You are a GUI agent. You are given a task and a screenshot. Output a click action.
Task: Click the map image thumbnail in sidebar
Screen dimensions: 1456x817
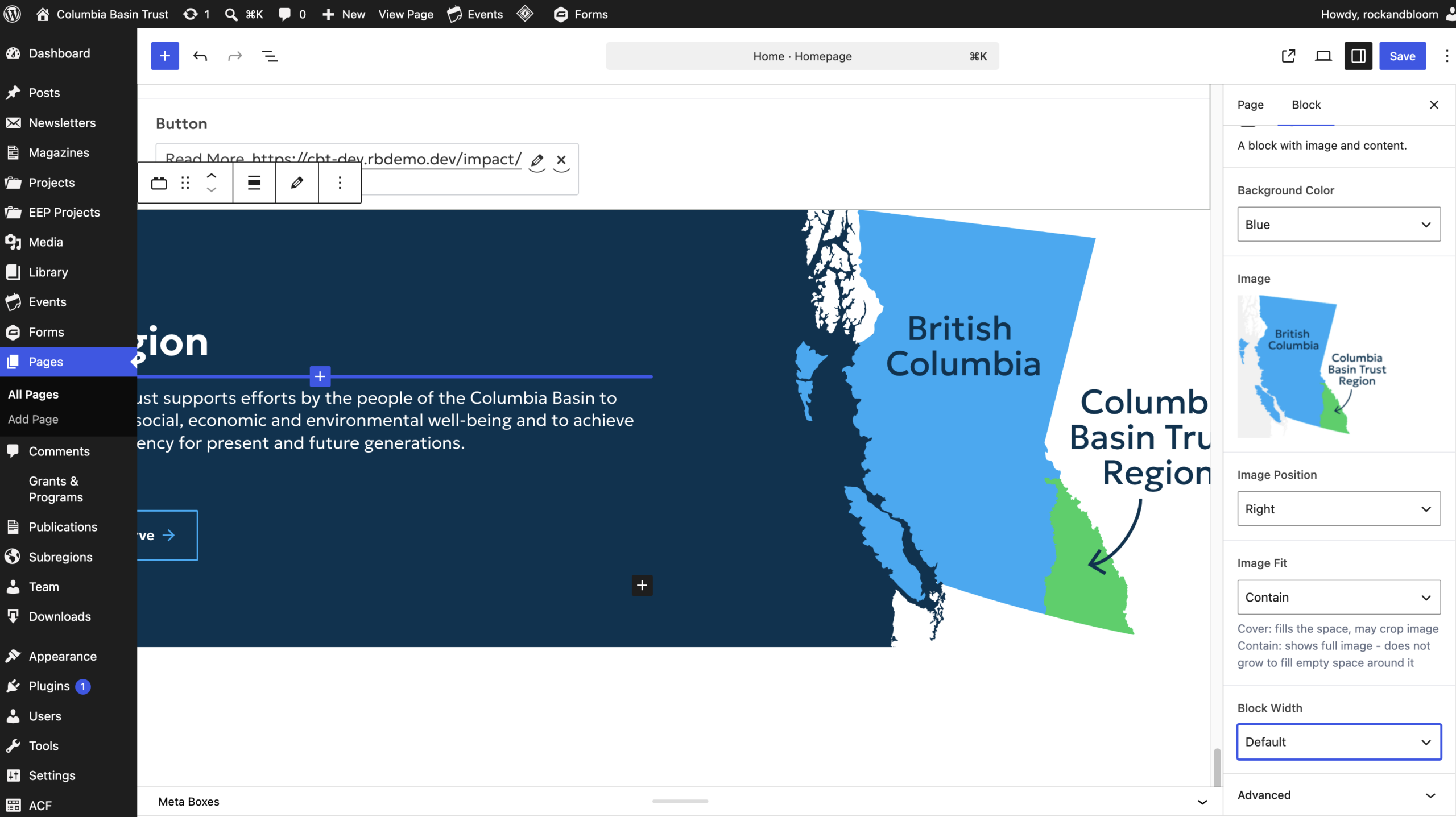pyautogui.click(x=1313, y=366)
